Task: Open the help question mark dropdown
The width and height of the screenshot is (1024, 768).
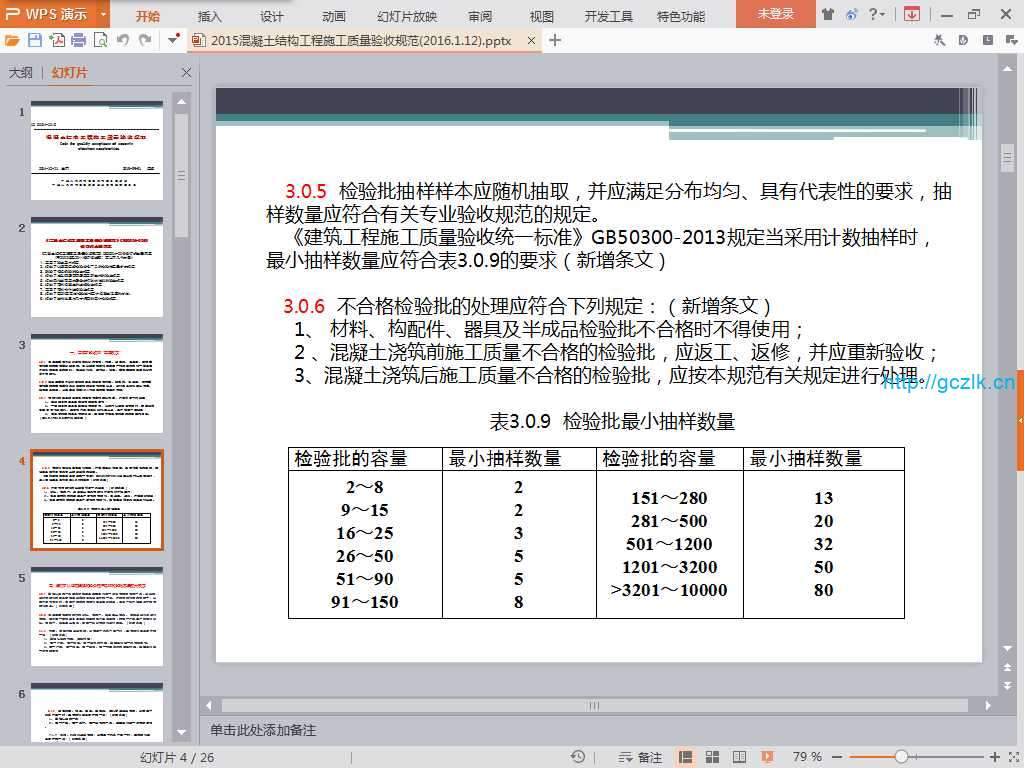Action: [x=878, y=14]
